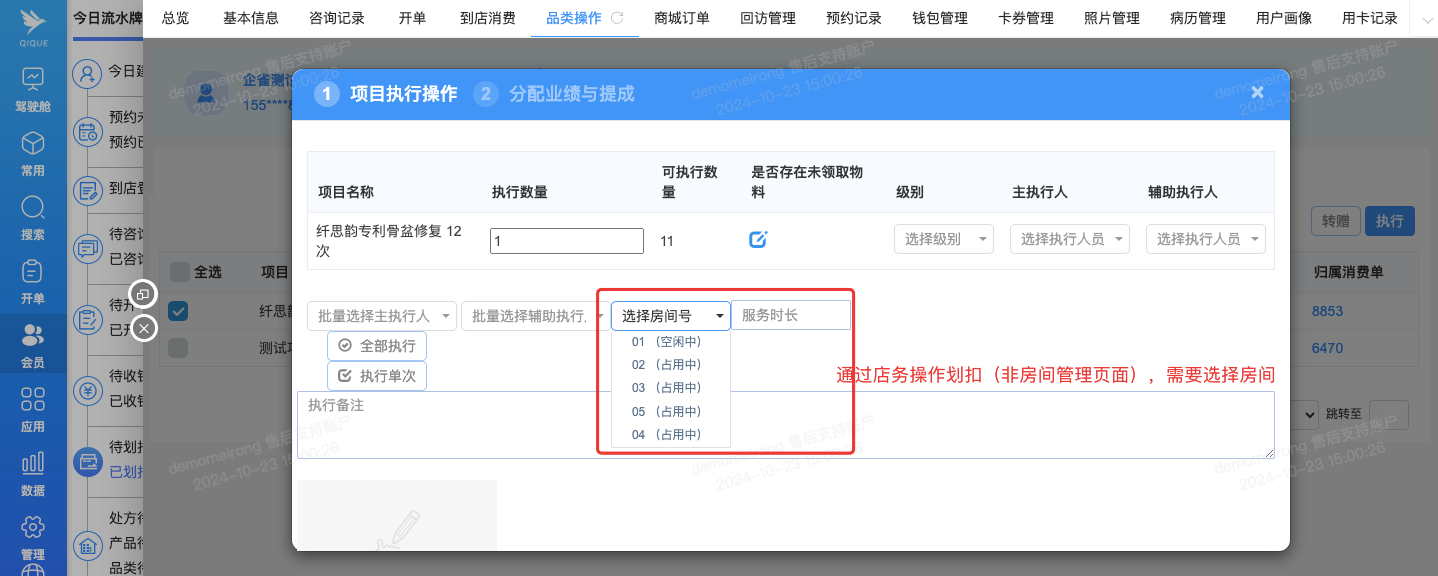Image resolution: width=1438 pixels, height=576 pixels.
Task: Switch to the 预约记录 tab
Action: pos(854,18)
